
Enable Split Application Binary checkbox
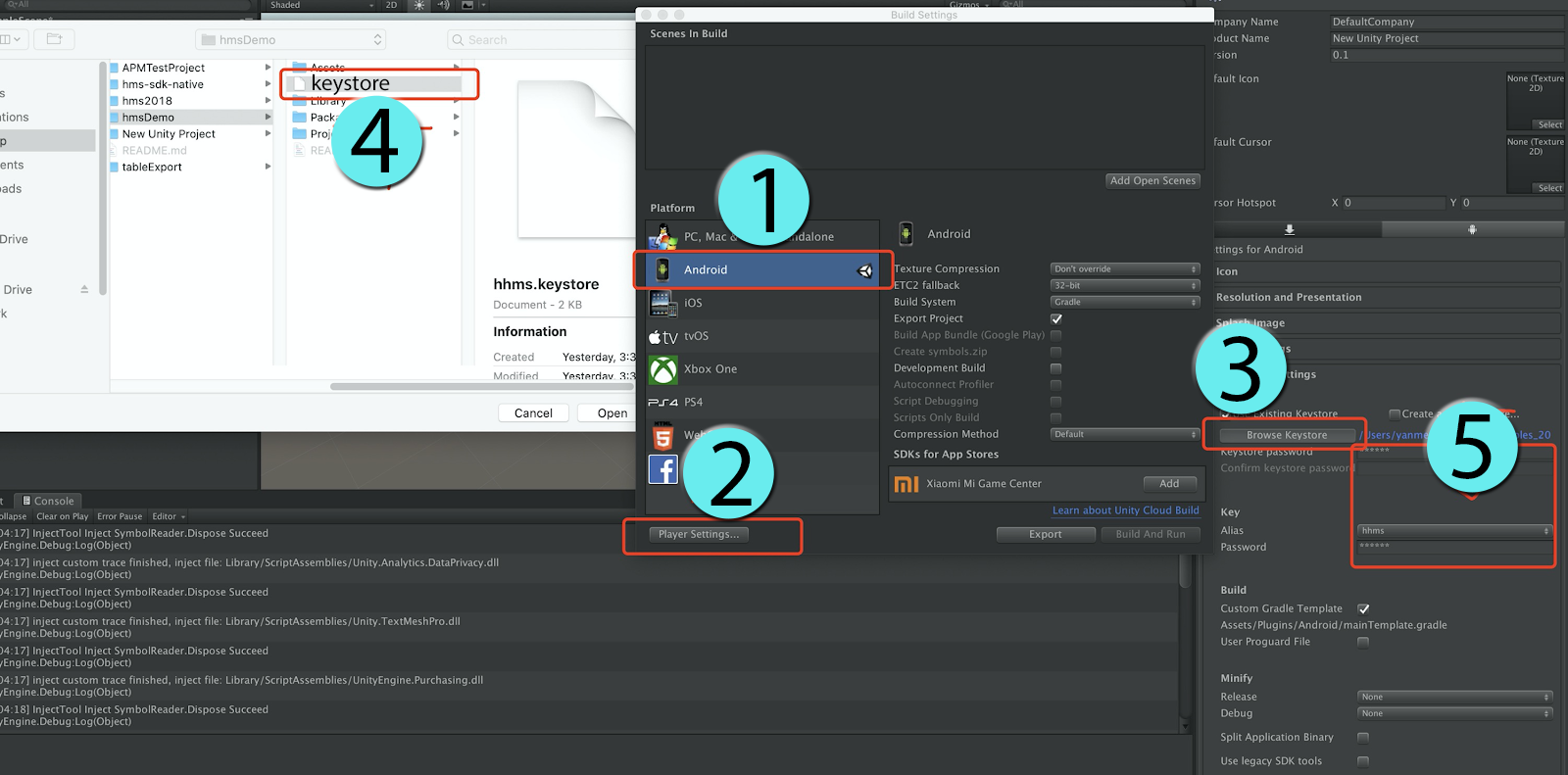1363,738
